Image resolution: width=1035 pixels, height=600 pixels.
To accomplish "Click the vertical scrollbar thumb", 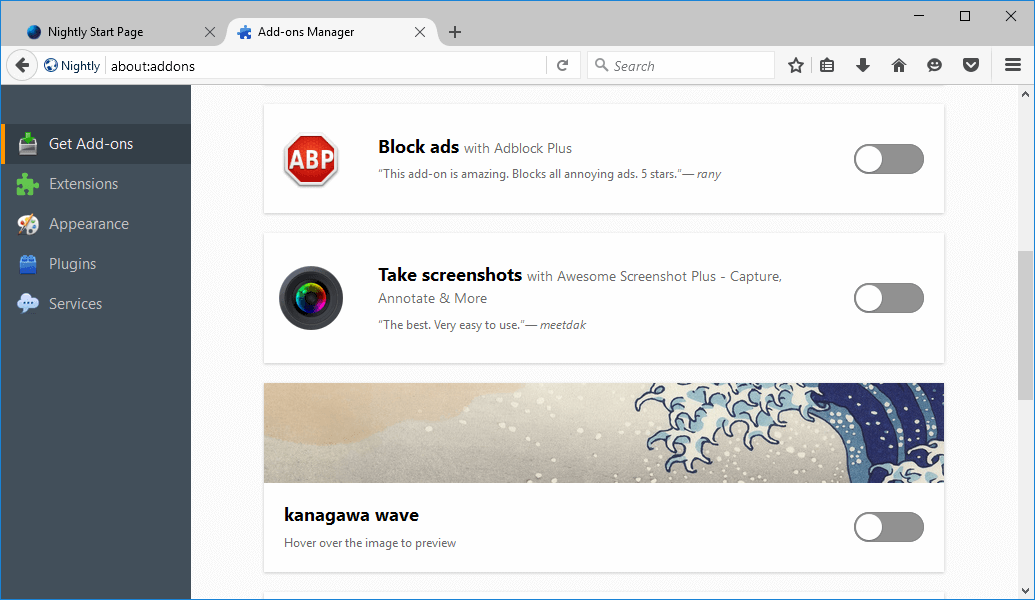I will [1025, 325].
